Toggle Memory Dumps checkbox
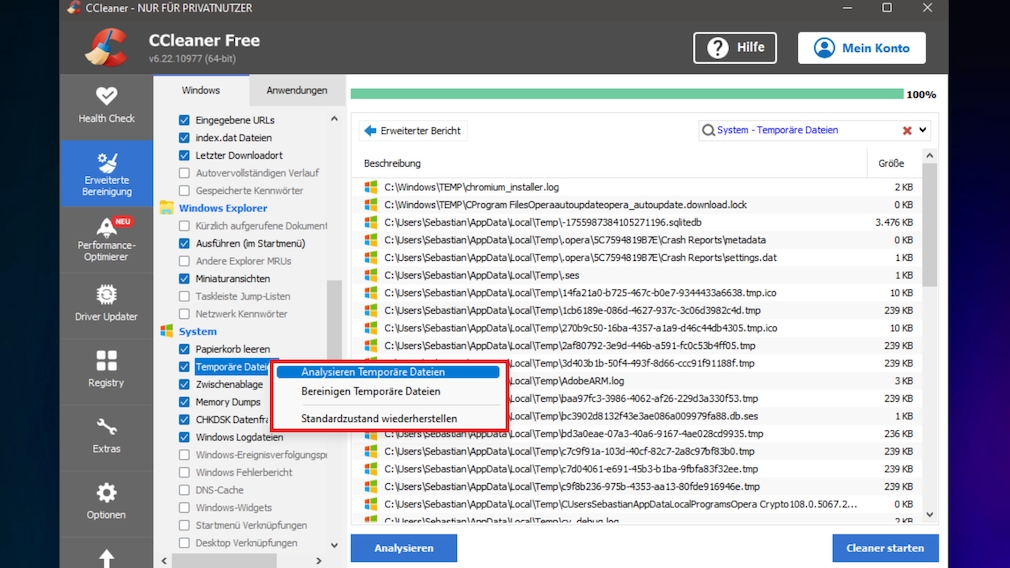This screenshot has height=568, width=1010. pyautogui.click(x=184, y=402)
